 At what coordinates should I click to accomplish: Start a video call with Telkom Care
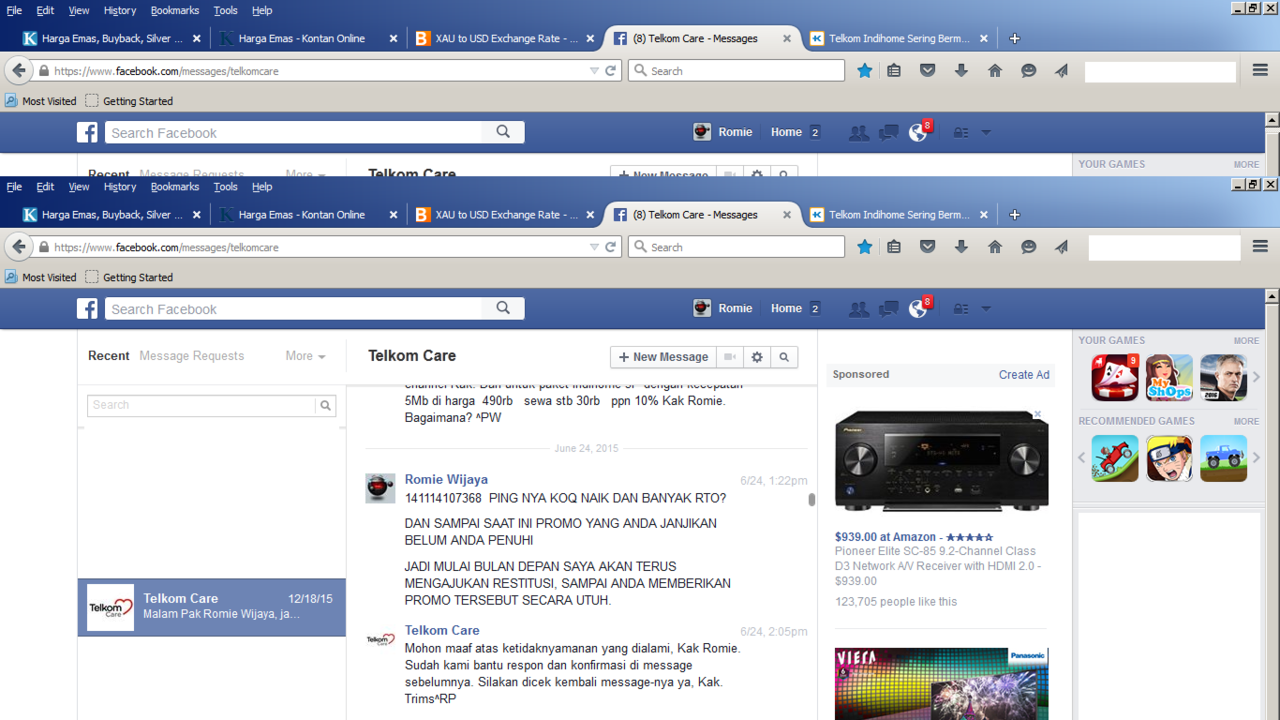pos(731,357)
